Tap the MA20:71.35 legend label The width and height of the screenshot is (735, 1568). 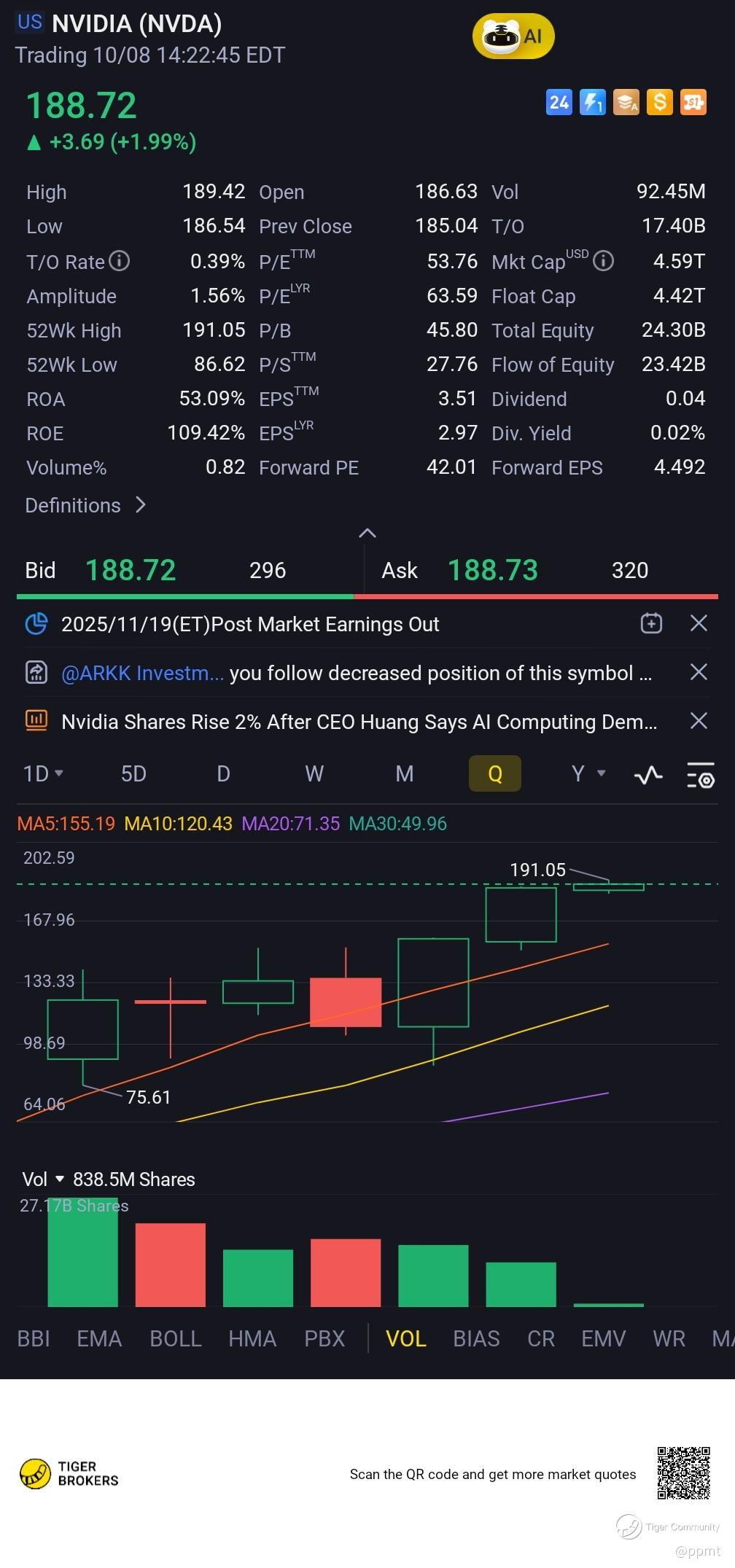pyautogui.click(x=291, y=824)
